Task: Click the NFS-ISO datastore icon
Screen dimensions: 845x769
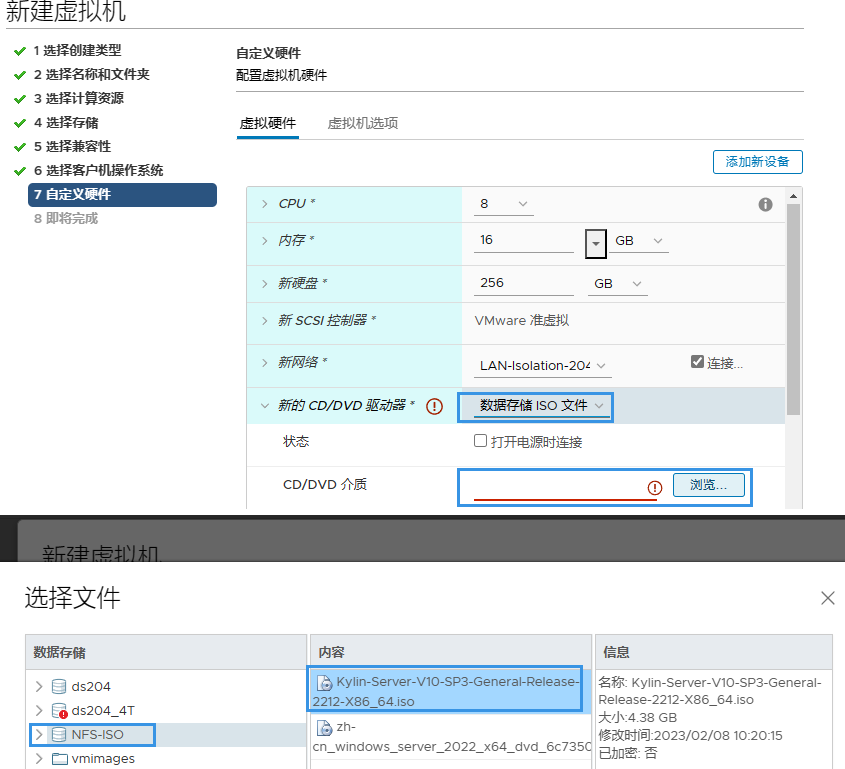Action: [x=59, y=735]
